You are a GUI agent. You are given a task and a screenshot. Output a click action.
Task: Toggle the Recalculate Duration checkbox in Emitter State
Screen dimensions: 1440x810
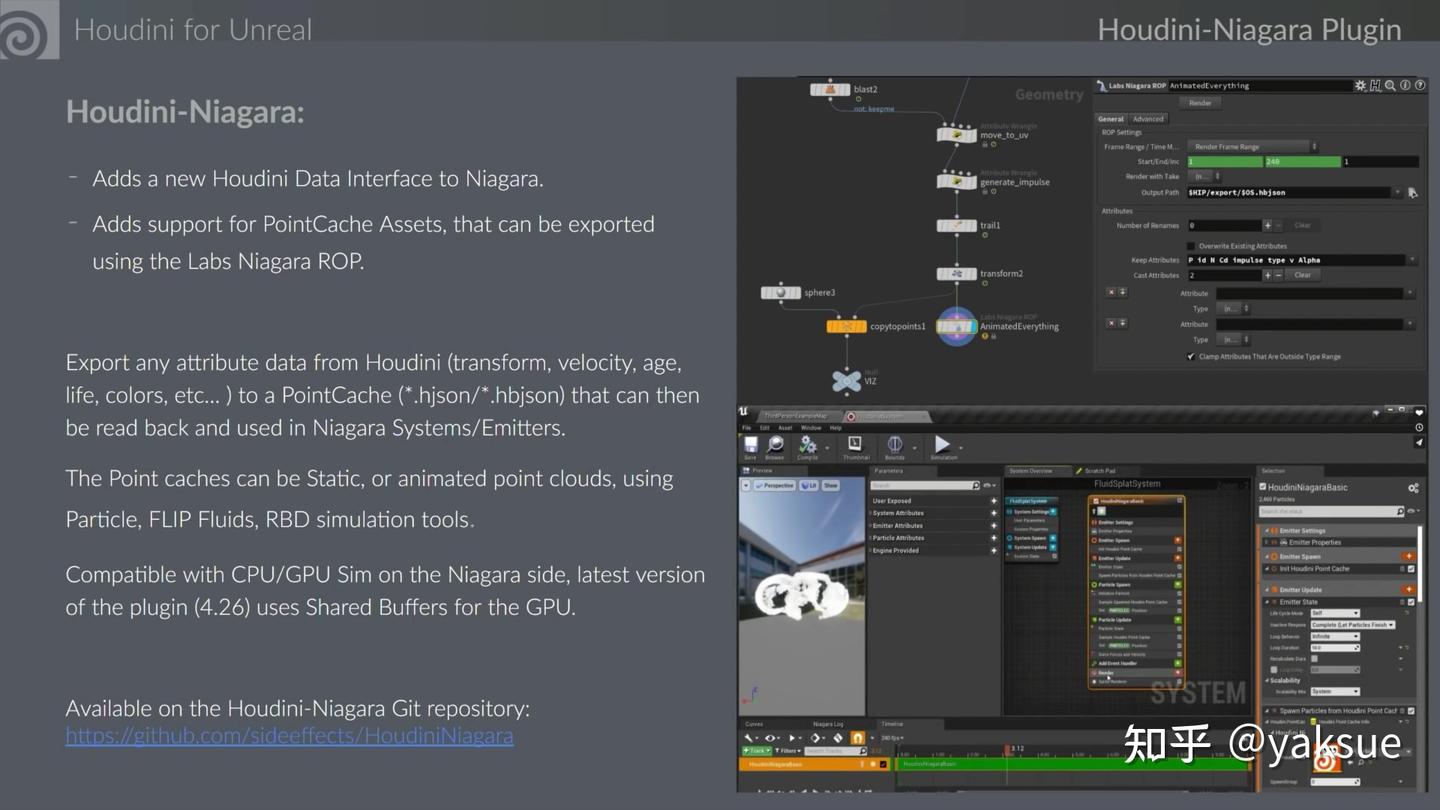[1313, 659]
